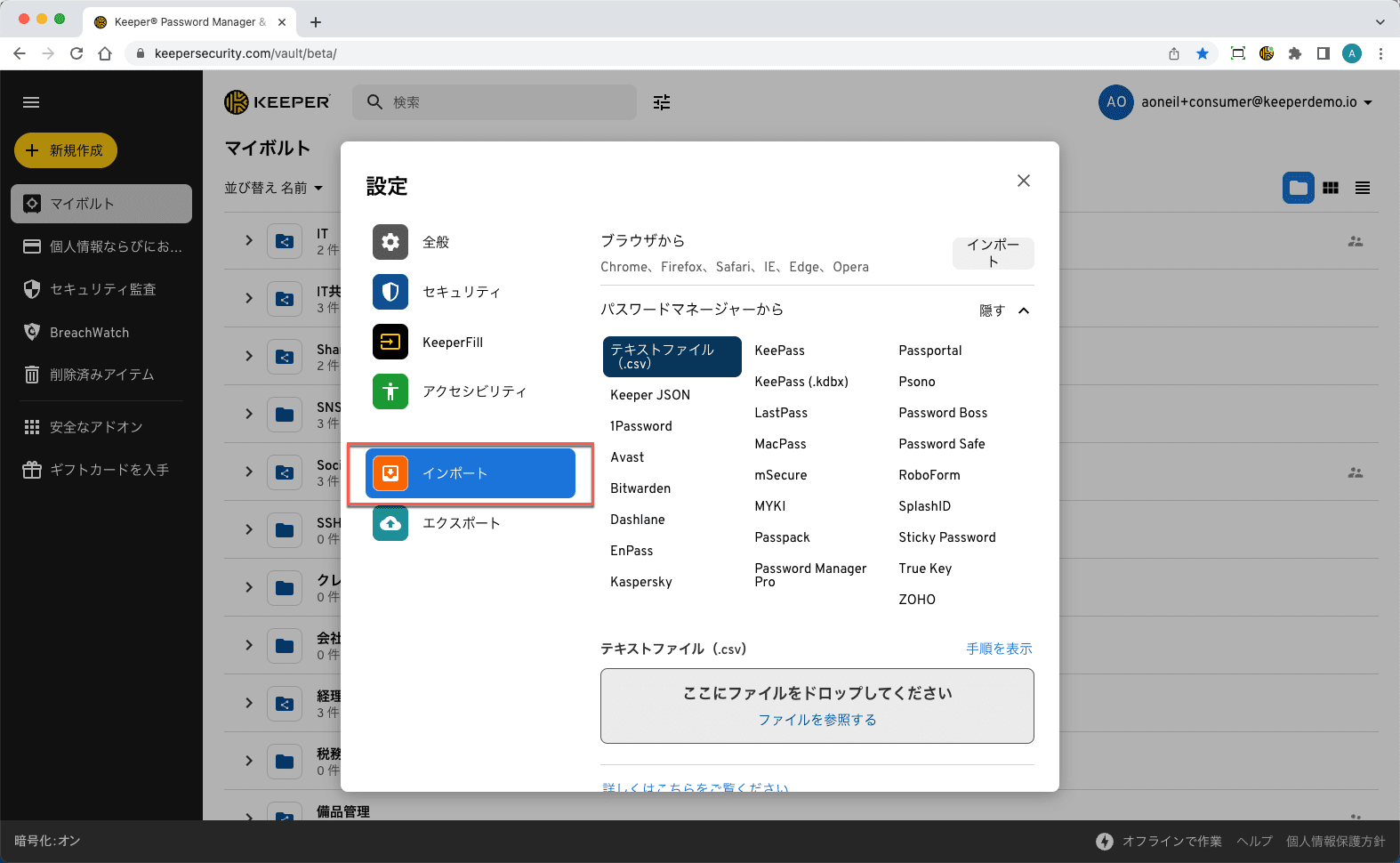The height and width of the screenshot is (863, 1400).
Task: Switch to list view layout
Action: (1363, 188)
